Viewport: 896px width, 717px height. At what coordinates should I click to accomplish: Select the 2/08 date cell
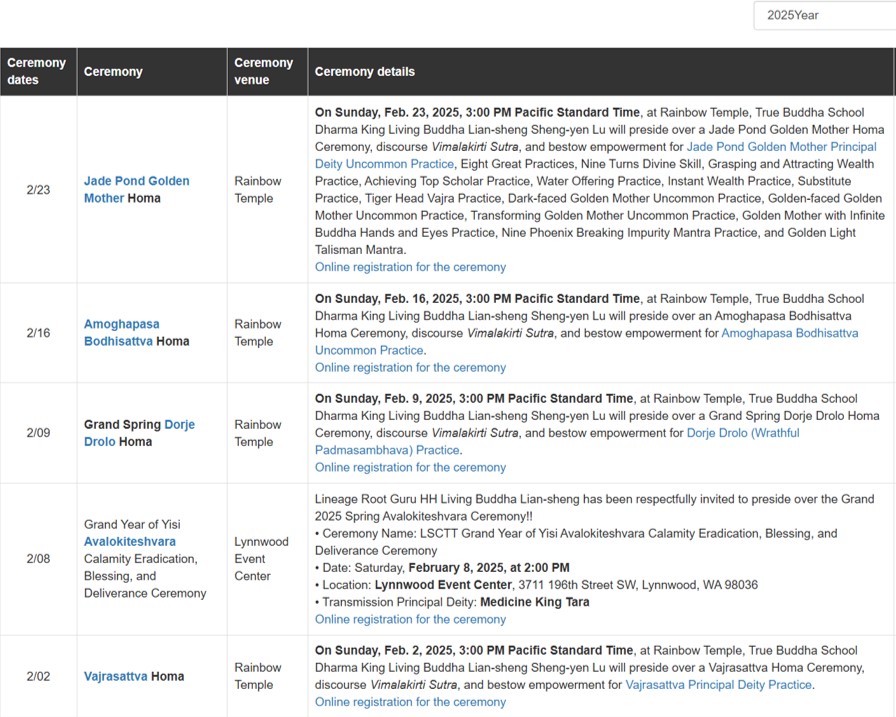38,559
